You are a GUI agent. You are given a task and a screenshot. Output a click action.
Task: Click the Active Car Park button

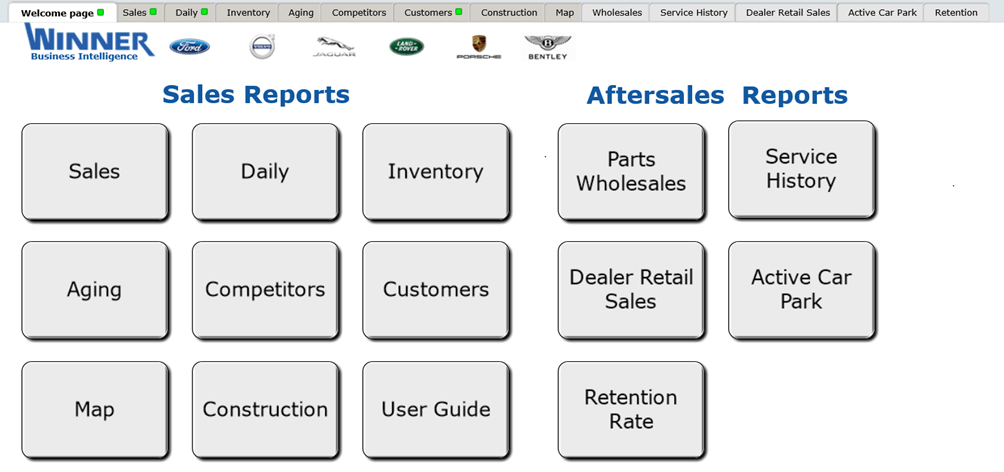pyautogui.click(x=801, y=290)
